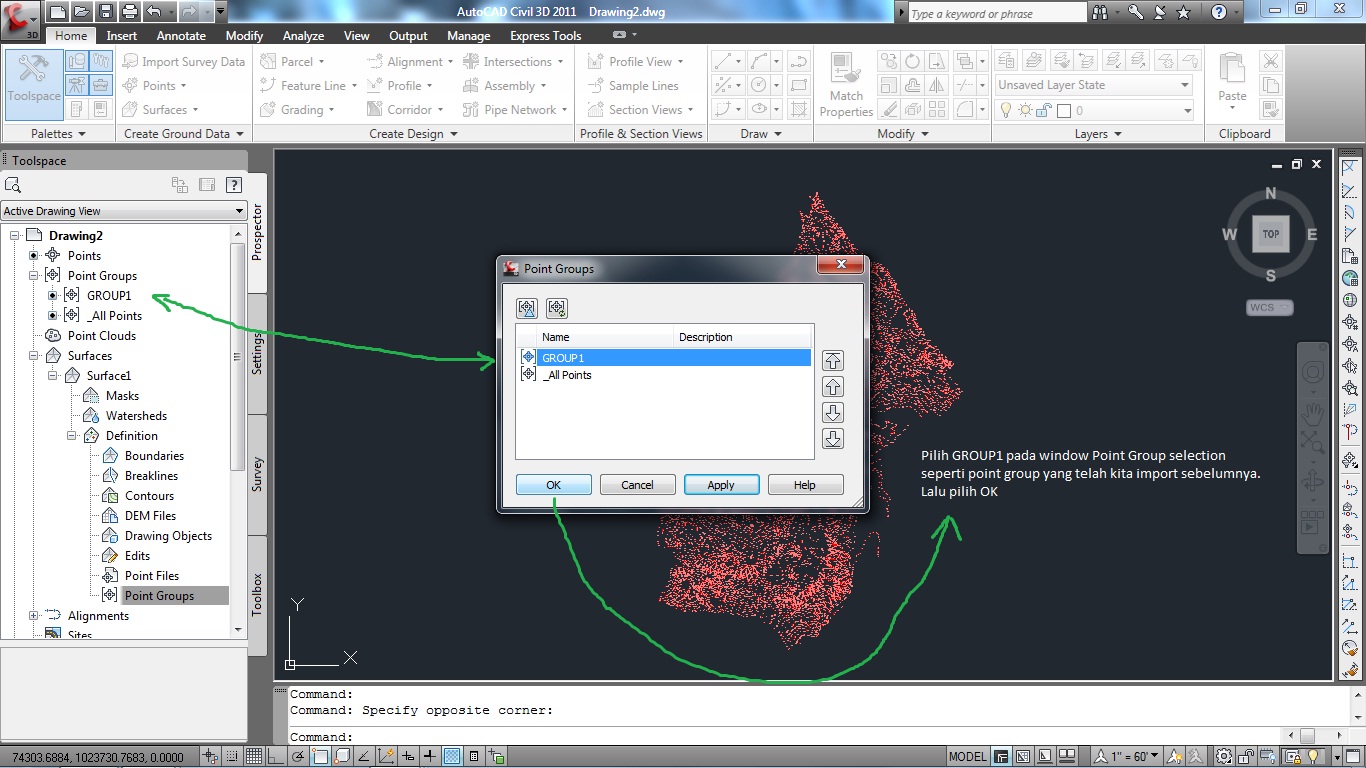Screen dimensions: 1366x768
Task: Click the layer lightbulb on/off icon
Action: [x=1007, y=110]
